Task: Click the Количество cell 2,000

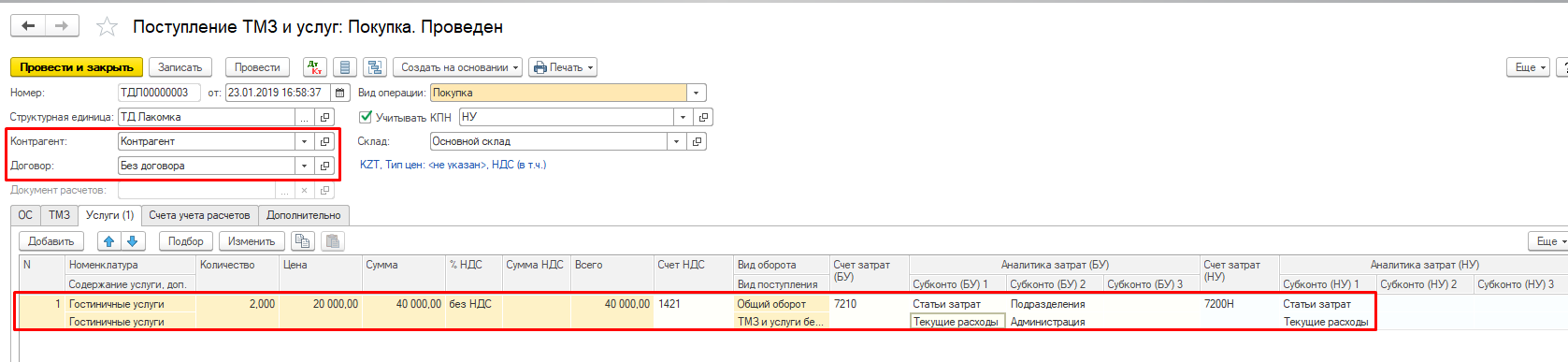Action: coord(237,304)
